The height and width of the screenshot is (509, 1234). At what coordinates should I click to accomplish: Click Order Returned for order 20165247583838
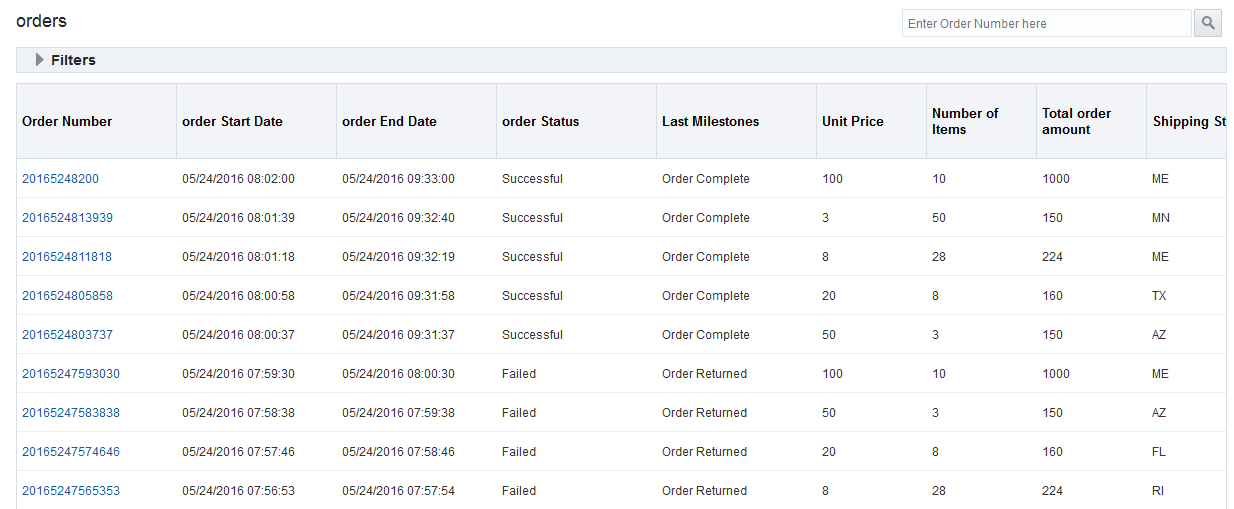(704, 413)
